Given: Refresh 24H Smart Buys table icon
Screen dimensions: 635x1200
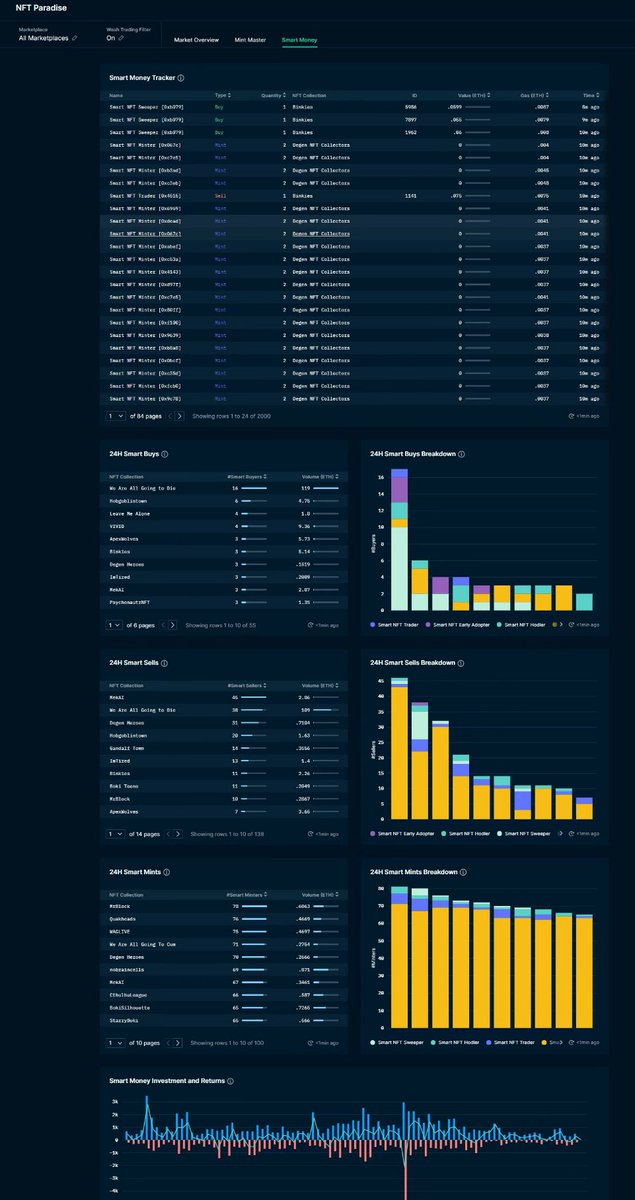Looking at the screenshot, I should pos(310,625).
